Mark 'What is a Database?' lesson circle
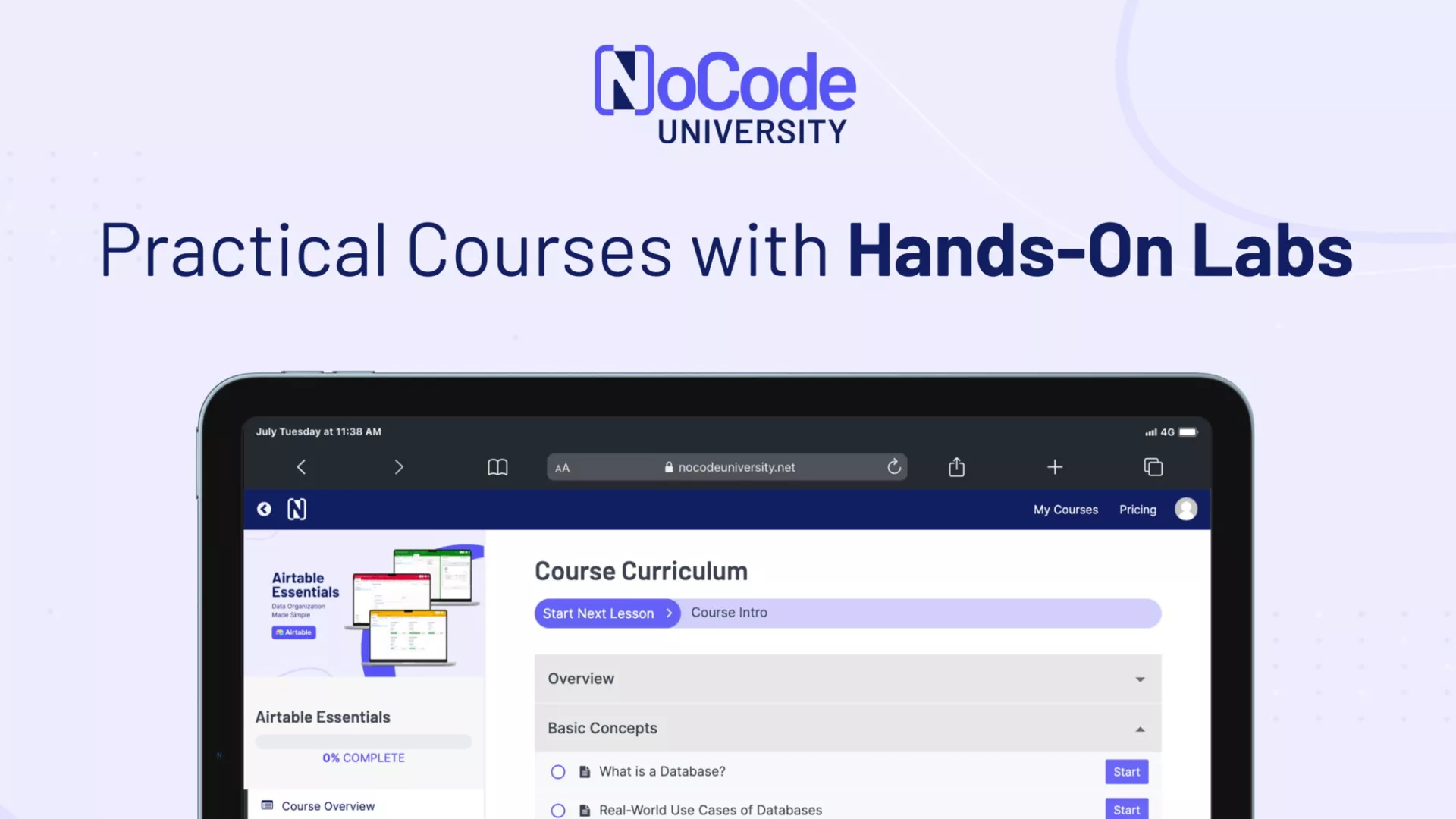Viewport: 1456px width, 819px height. coord(558,772)
